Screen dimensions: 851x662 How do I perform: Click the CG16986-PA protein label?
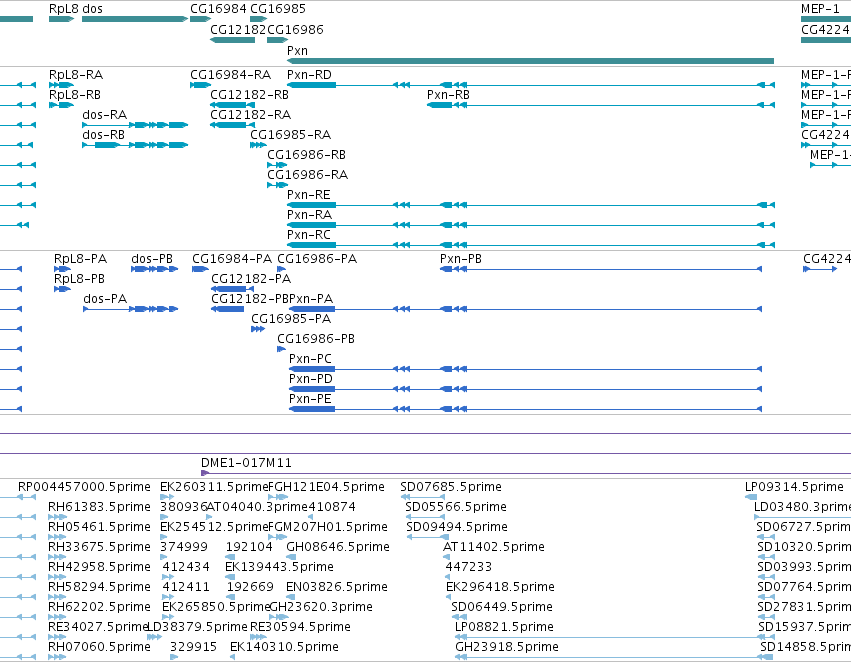(x=317, y=259)
